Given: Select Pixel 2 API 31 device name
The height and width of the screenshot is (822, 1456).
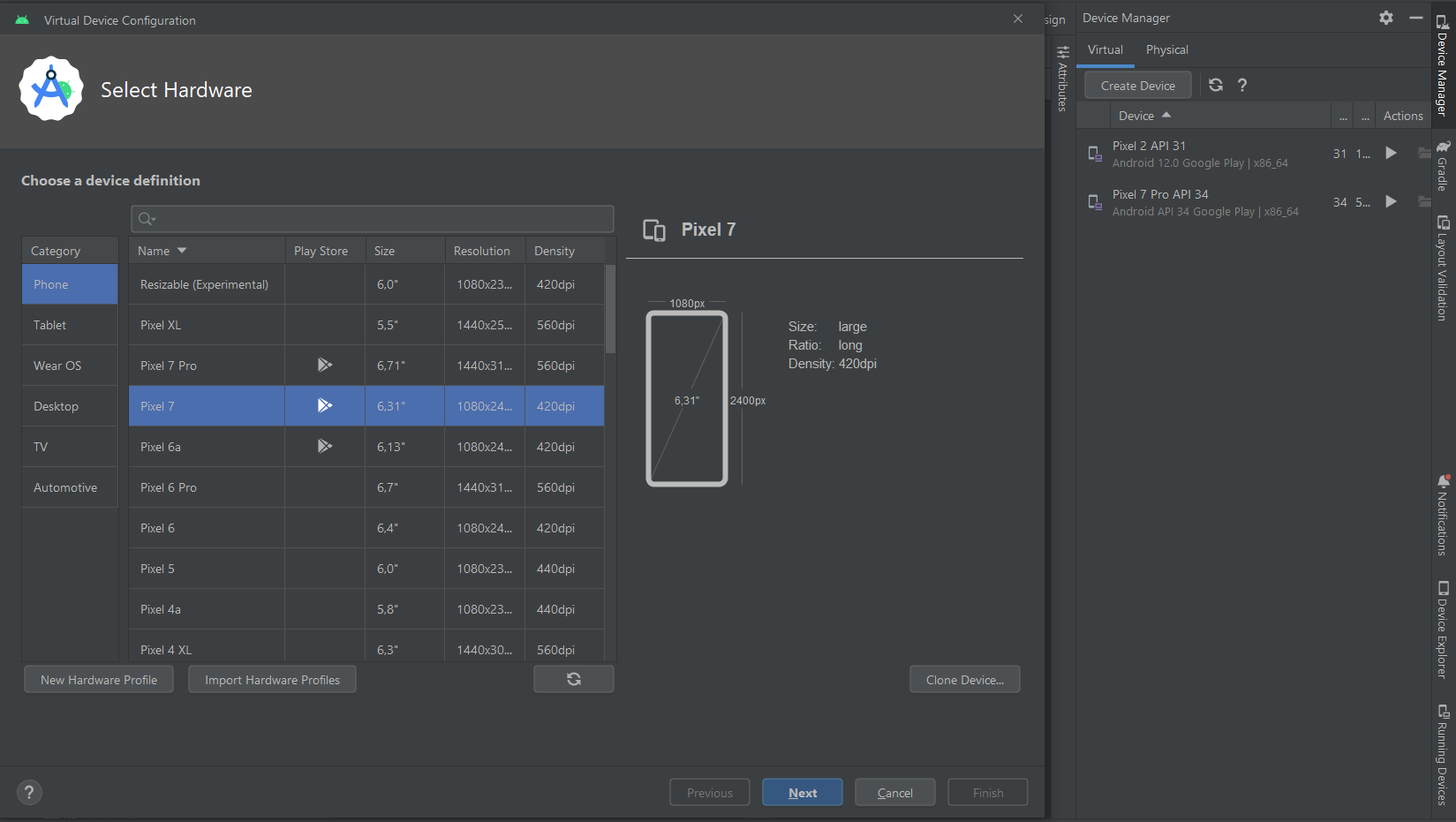Looking at the screenshot, I should pyautogui.click(x=1149, y=146).
